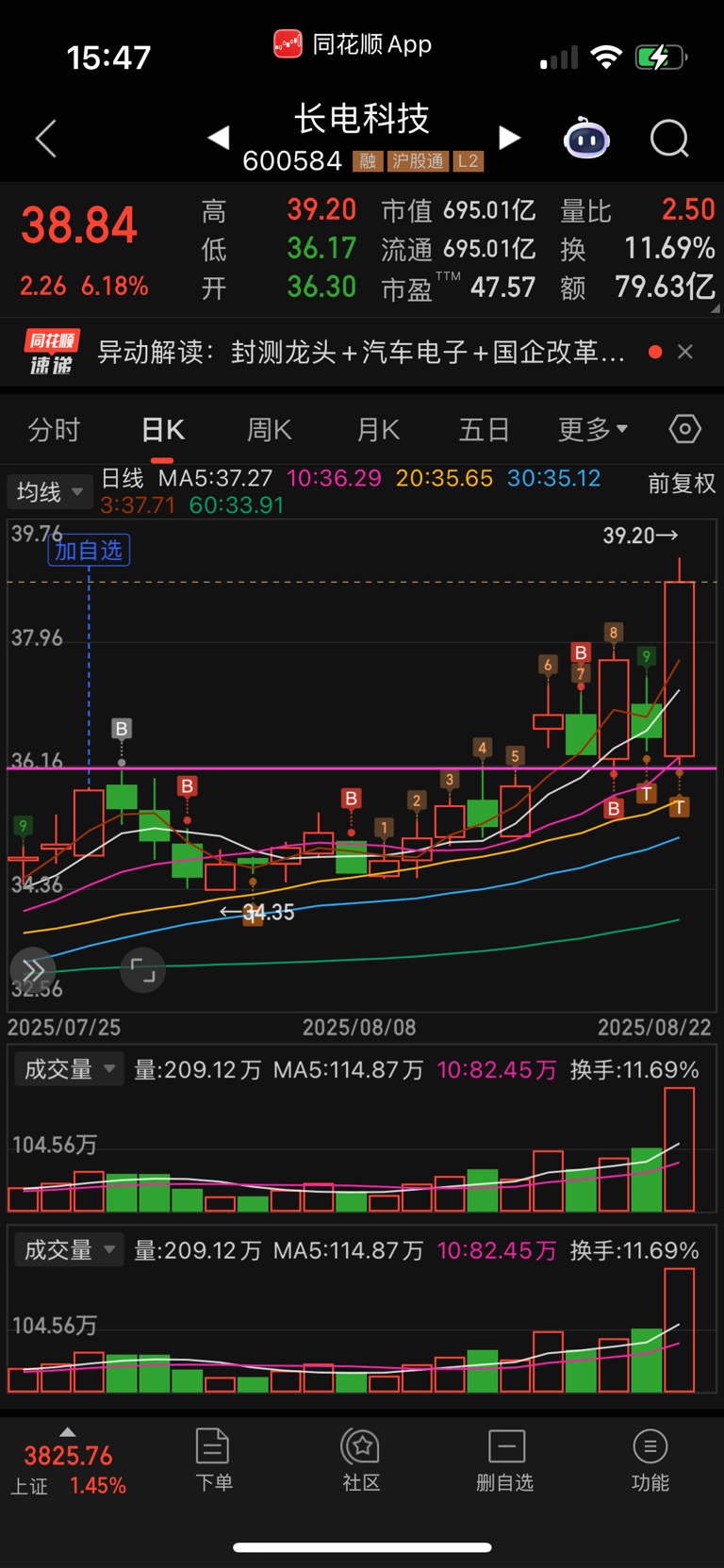Image resolution: width=724 pixels, height=1568 pixels.
Task: Tap the back arrow
Action: tap(46, 139)
